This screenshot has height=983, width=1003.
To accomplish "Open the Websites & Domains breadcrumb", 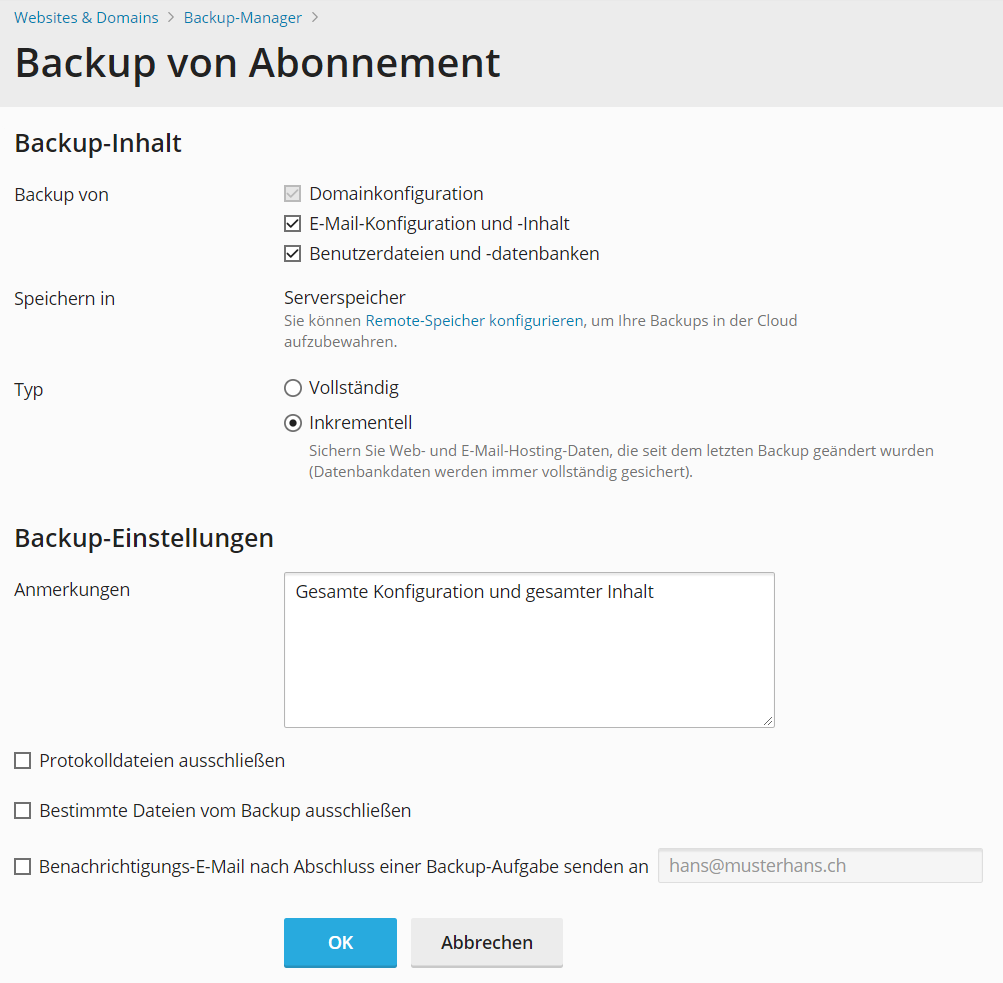I will coord(86,17).
